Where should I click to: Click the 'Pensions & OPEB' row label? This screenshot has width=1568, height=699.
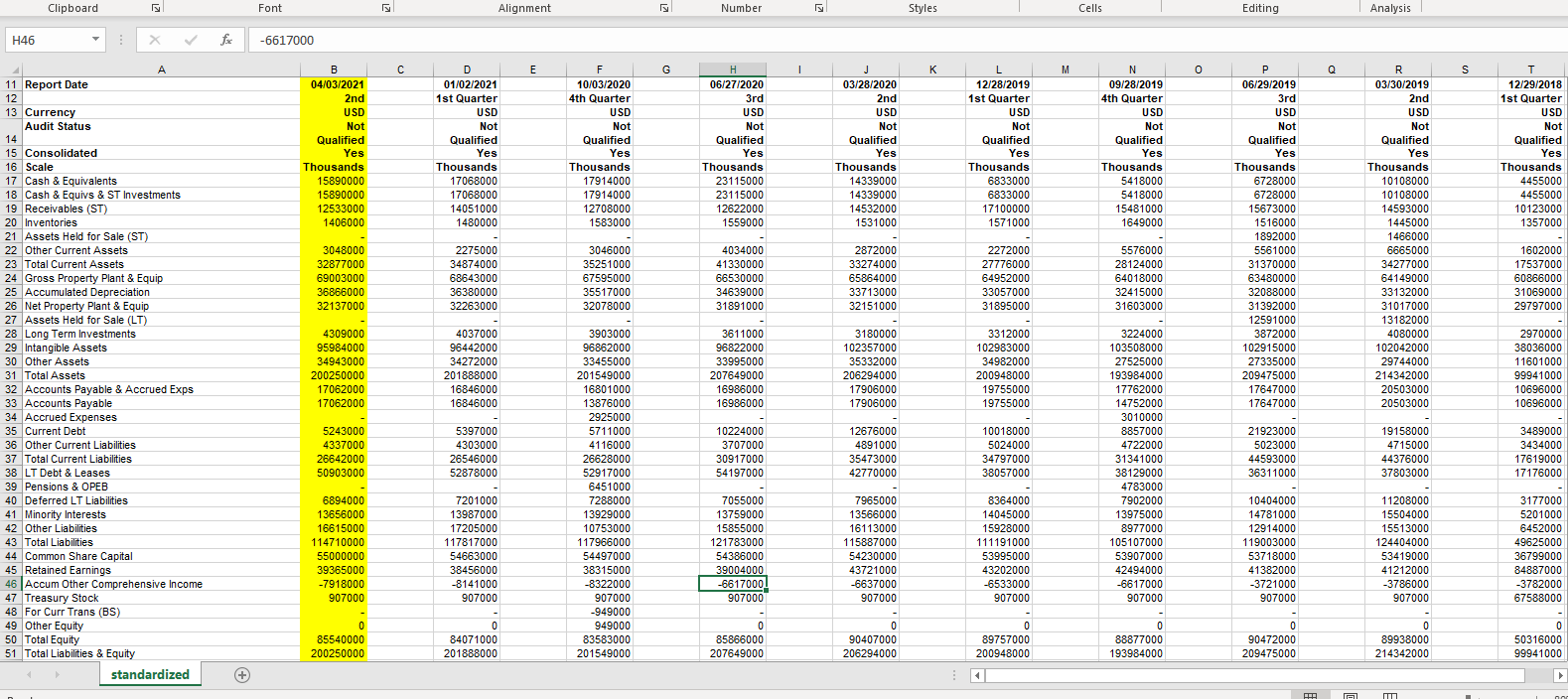tap(67, 487)
